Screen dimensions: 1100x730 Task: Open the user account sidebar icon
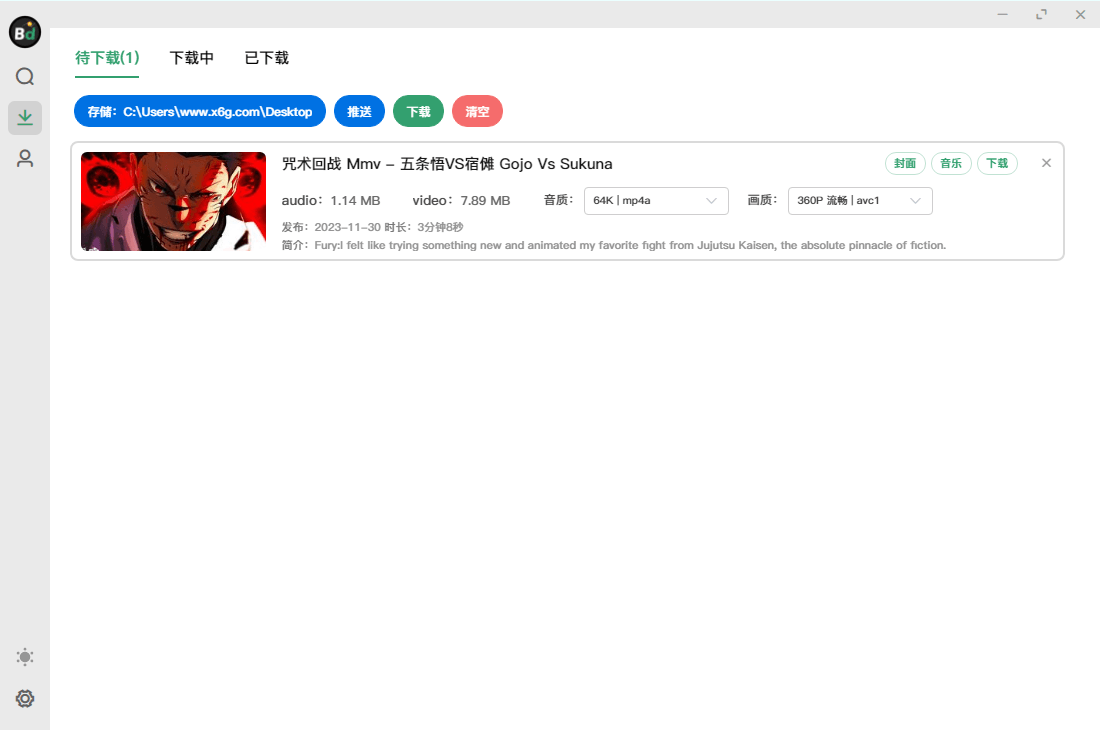[x=24, y=158]
